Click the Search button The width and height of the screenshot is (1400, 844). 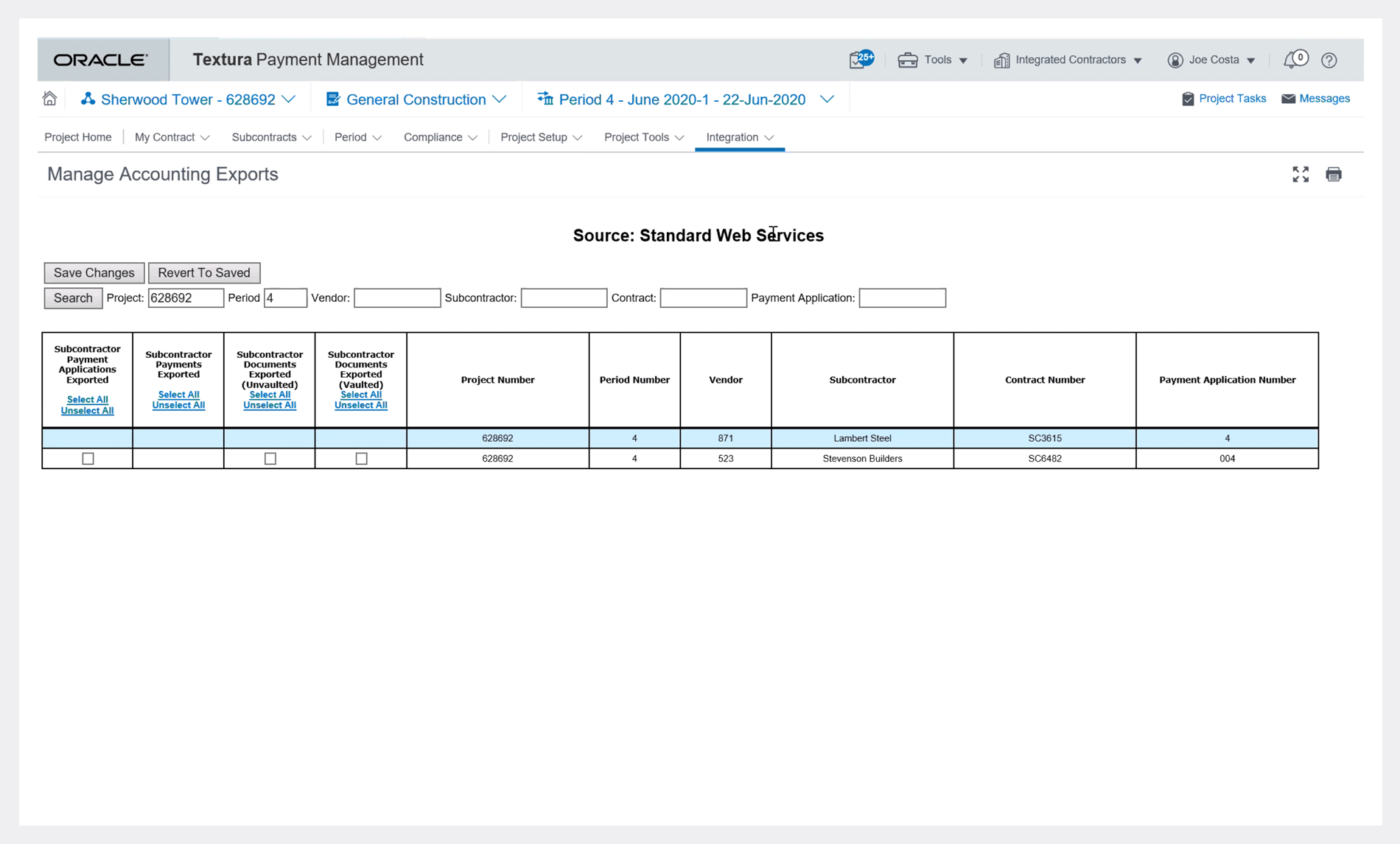point(73,298)
